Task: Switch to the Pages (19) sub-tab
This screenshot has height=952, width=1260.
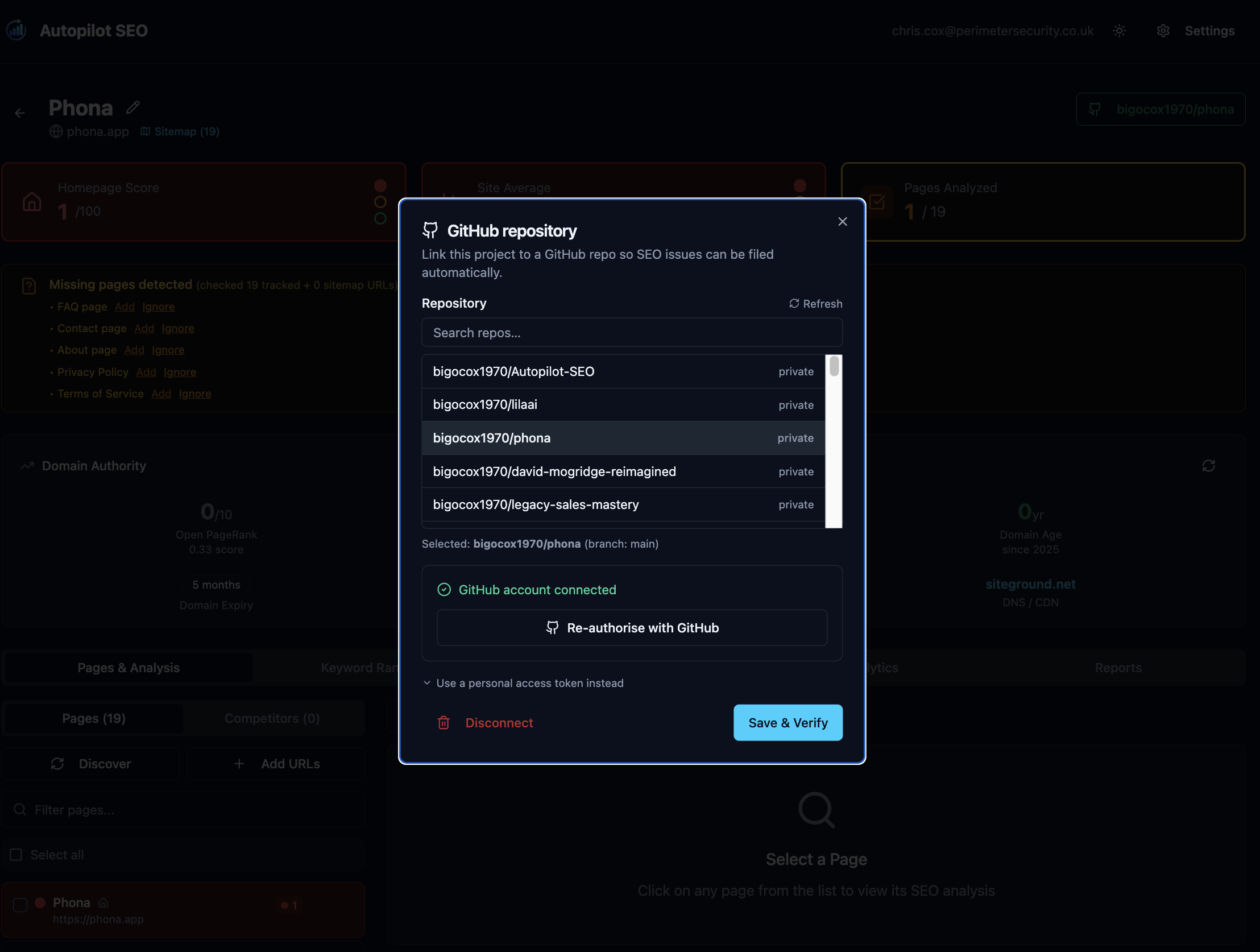Action: [x=93, y=719]
